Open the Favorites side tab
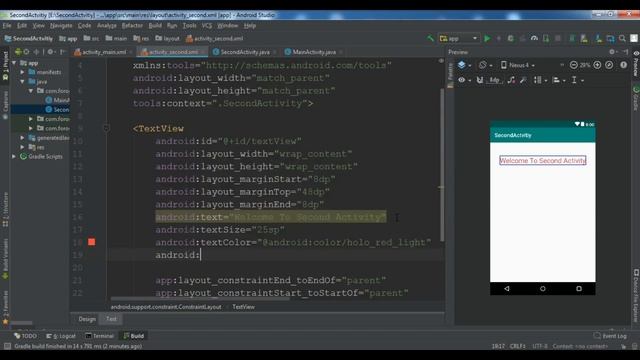This screenshot has width=640, height=360. (5, 308)
